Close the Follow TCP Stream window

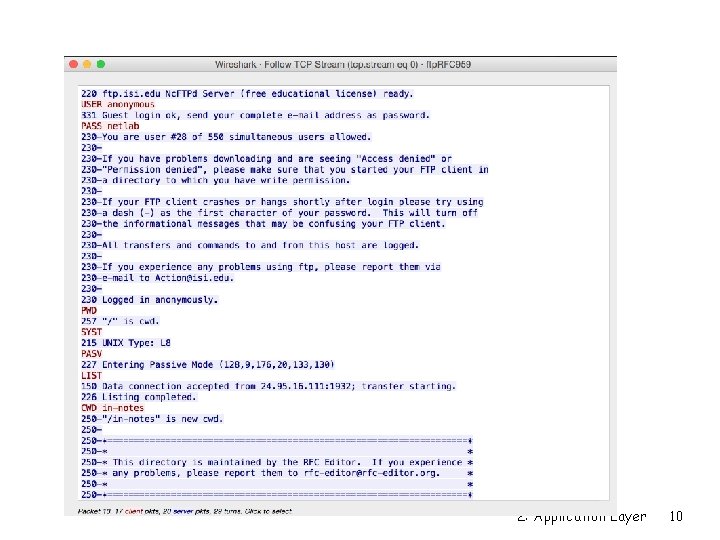click(x=73, y=64)
